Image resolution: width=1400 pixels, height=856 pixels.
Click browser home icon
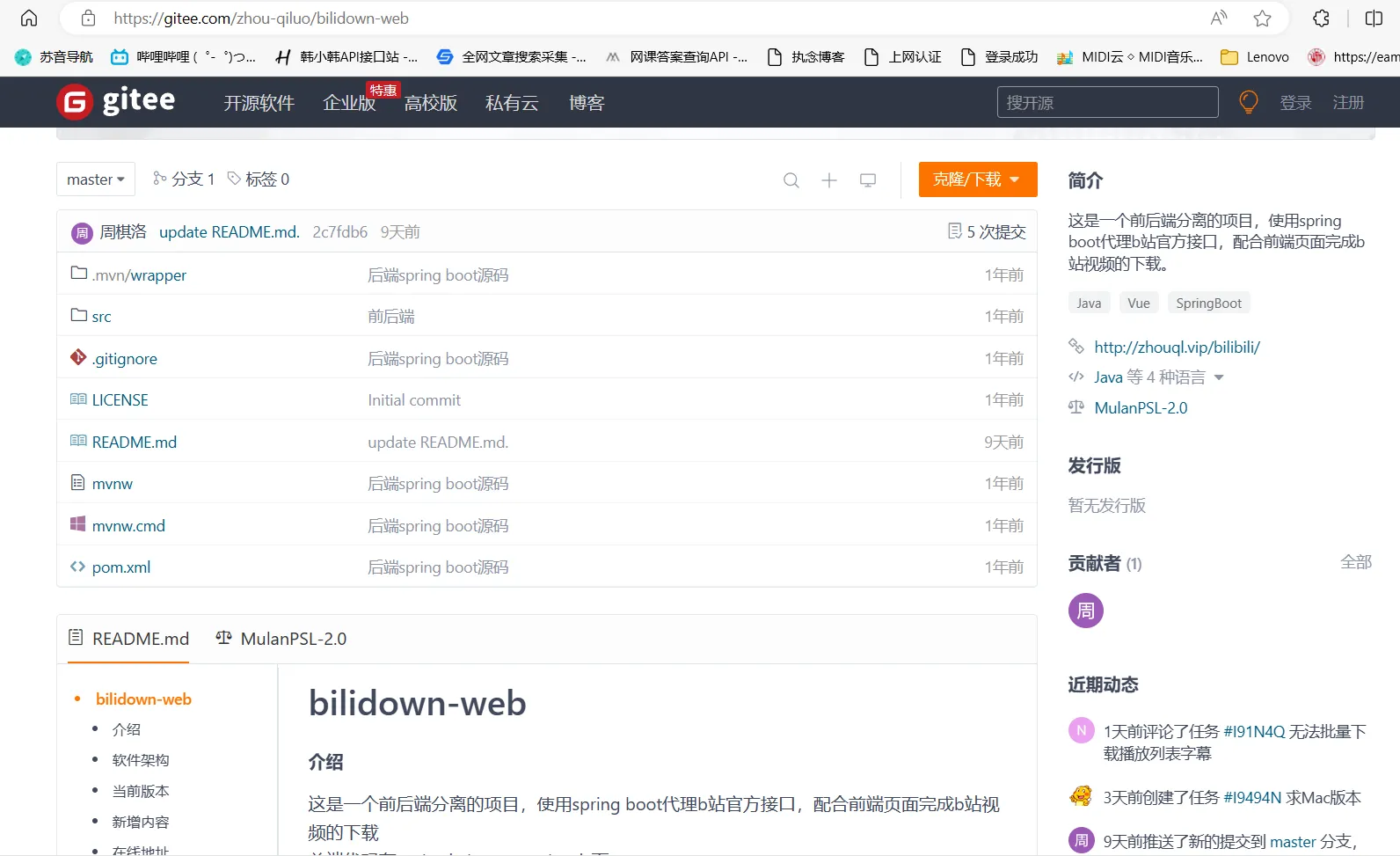tap(29, 18)
